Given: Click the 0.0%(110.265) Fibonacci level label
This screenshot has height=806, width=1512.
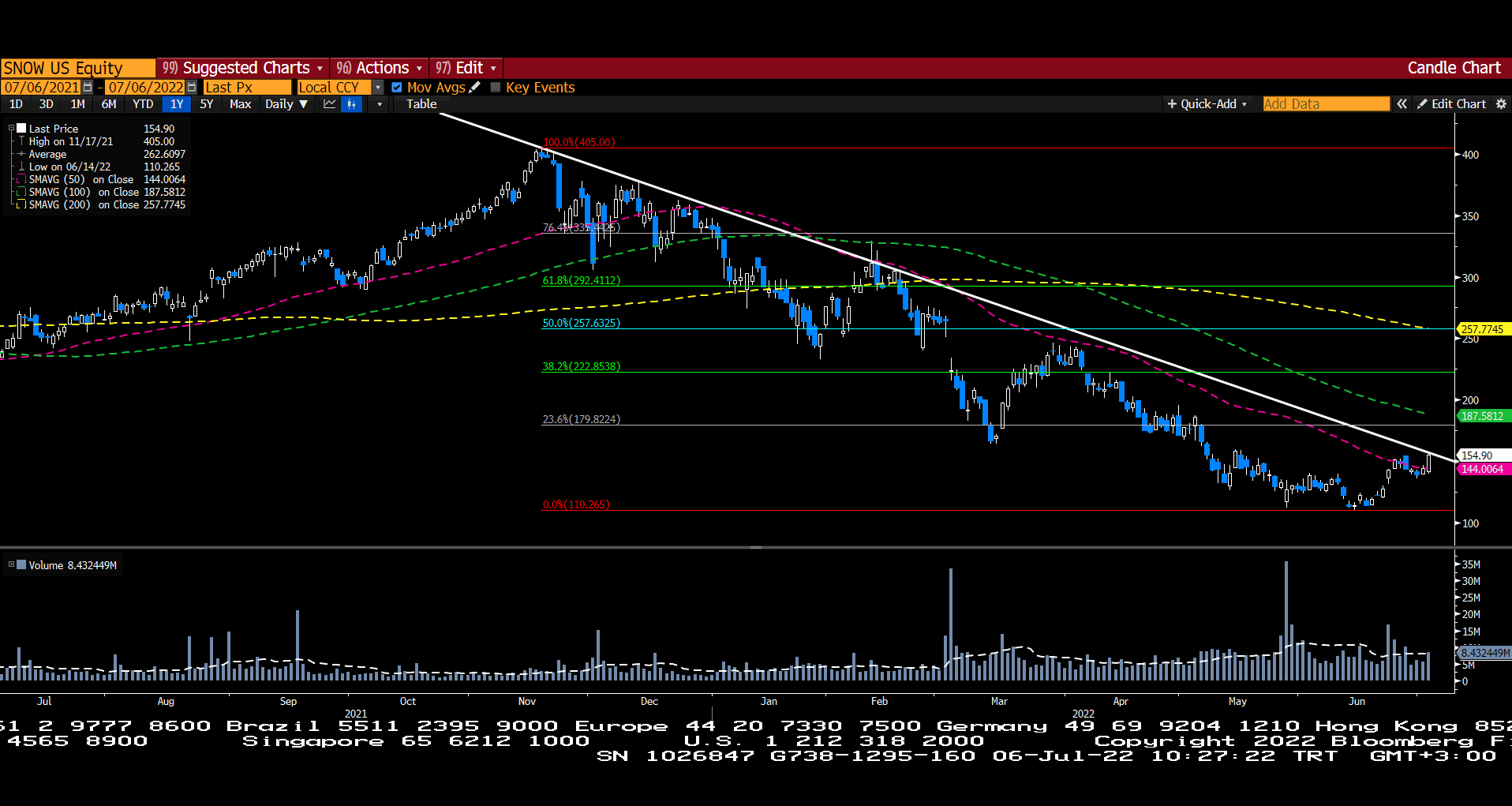Looking at the screenshot, I should [576, 504].
